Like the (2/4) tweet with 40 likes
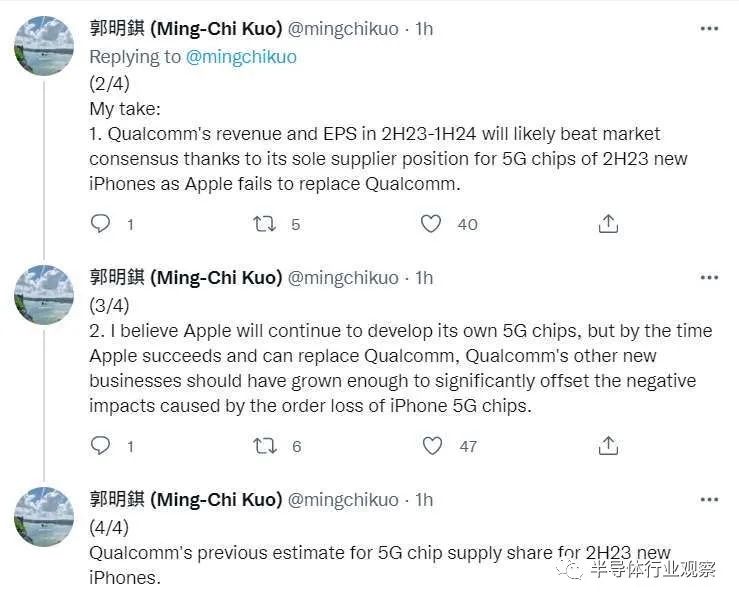Screen dimensions: 739x601 tap(431, 223)
